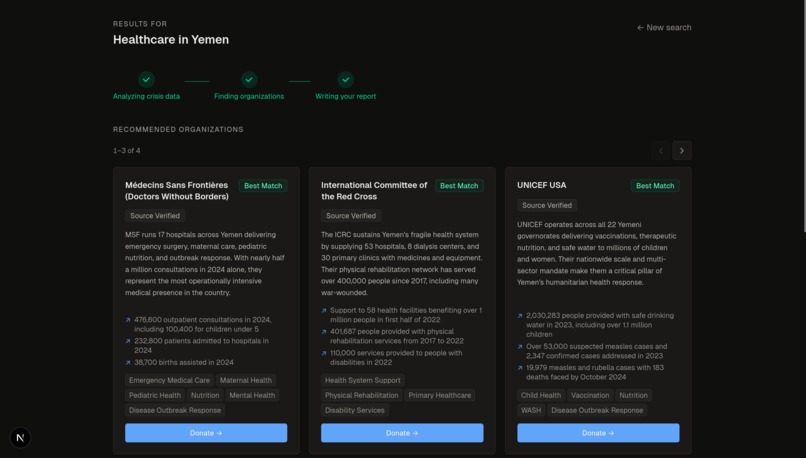Select the Vaccination tag
Image resolution: width=806 pixels, height=458 pixels.
tap(590, 395)
